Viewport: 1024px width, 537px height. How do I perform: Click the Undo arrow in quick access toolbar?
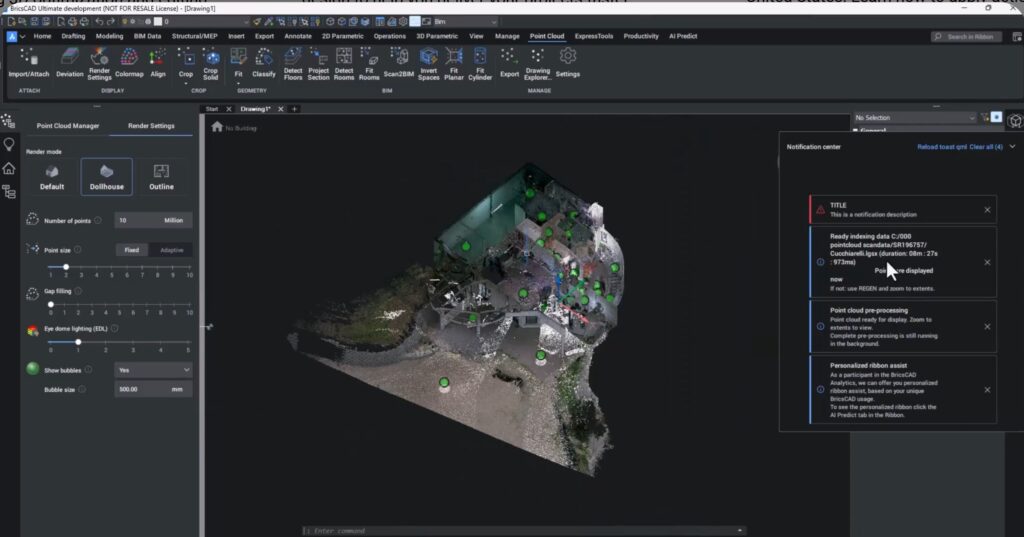click(99, 22)
